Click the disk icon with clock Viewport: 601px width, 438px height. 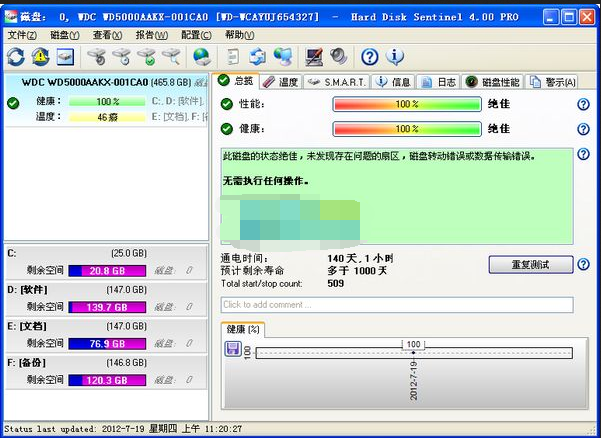(x=122, y=57)
